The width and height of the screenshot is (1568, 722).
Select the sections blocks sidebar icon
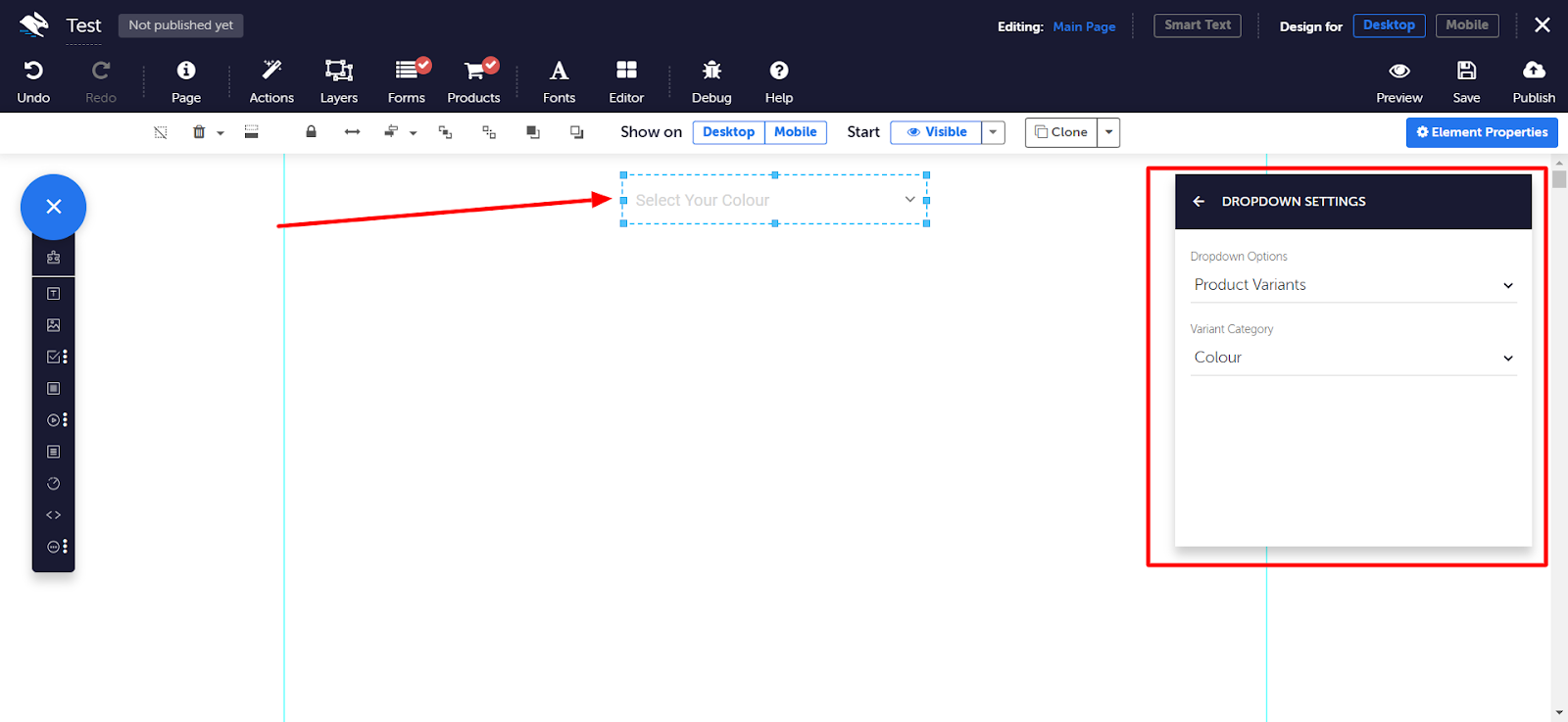(54, 258)
